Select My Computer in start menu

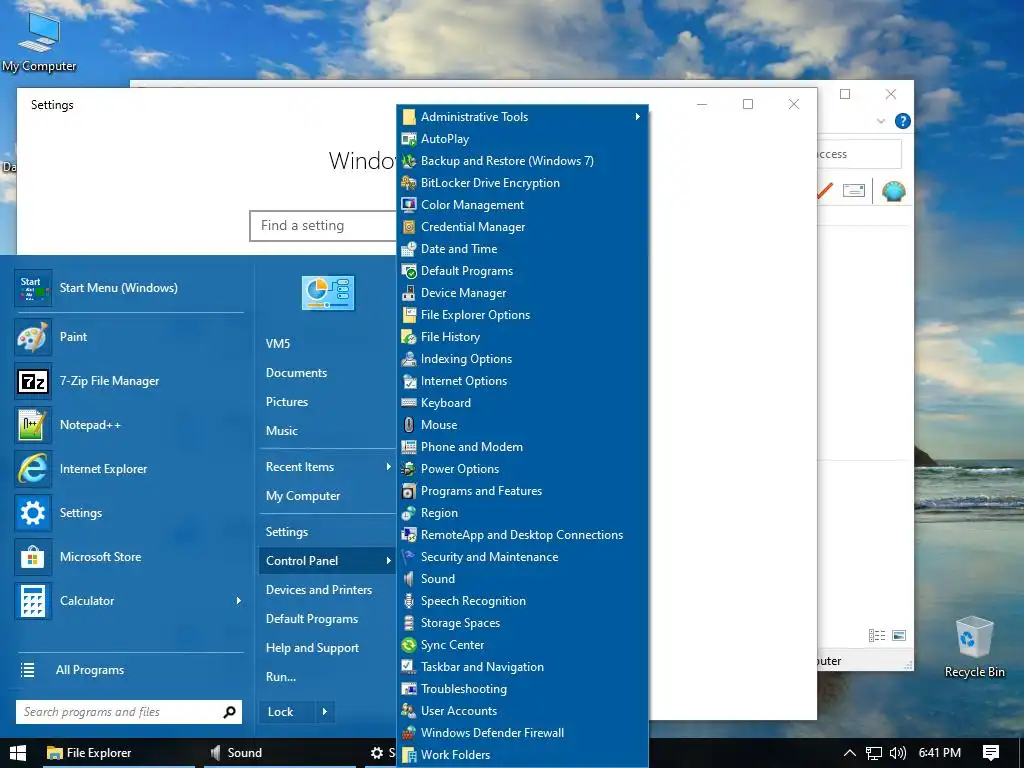coord(327,496)
